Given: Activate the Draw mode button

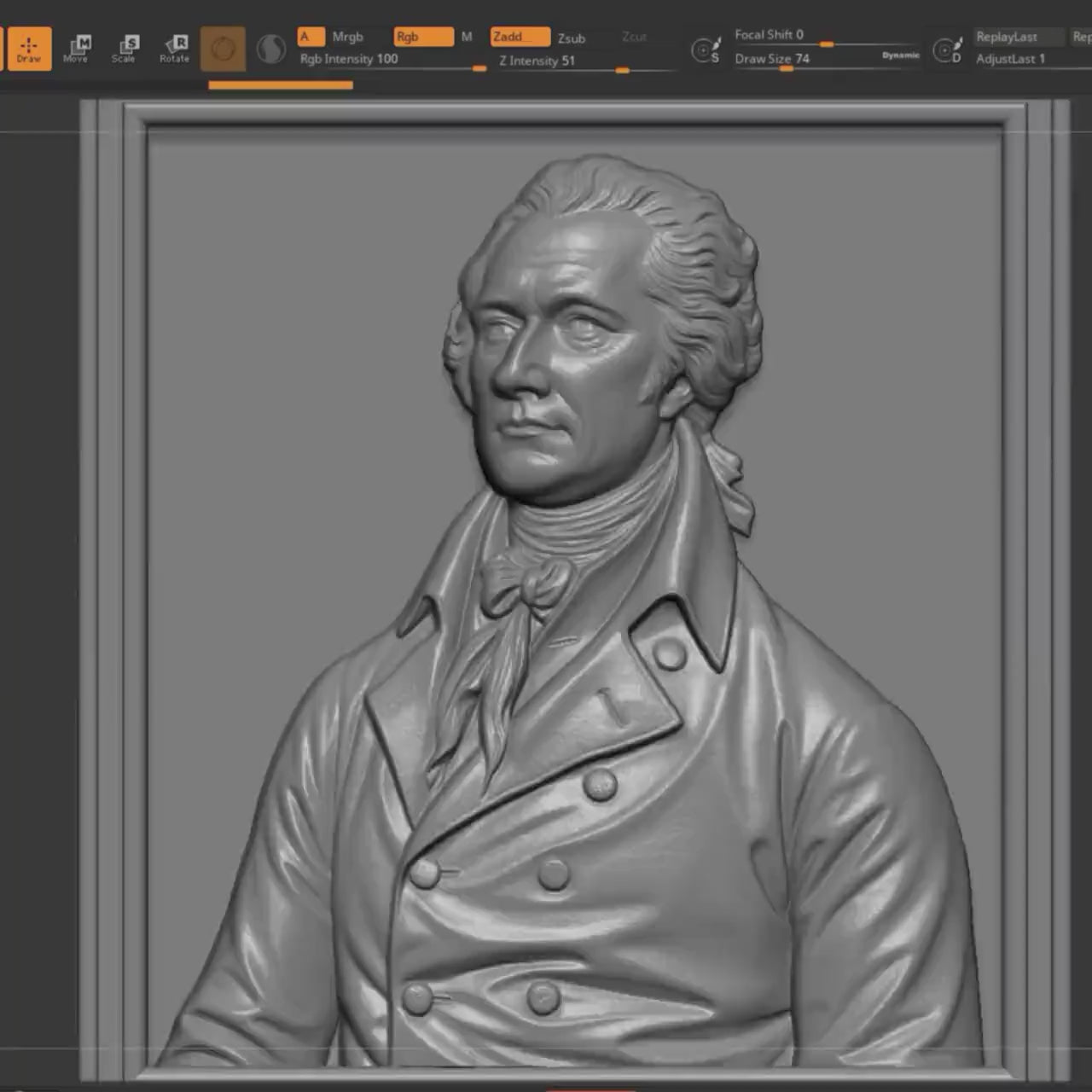Looking at the screenshot, I should [29, 49].
